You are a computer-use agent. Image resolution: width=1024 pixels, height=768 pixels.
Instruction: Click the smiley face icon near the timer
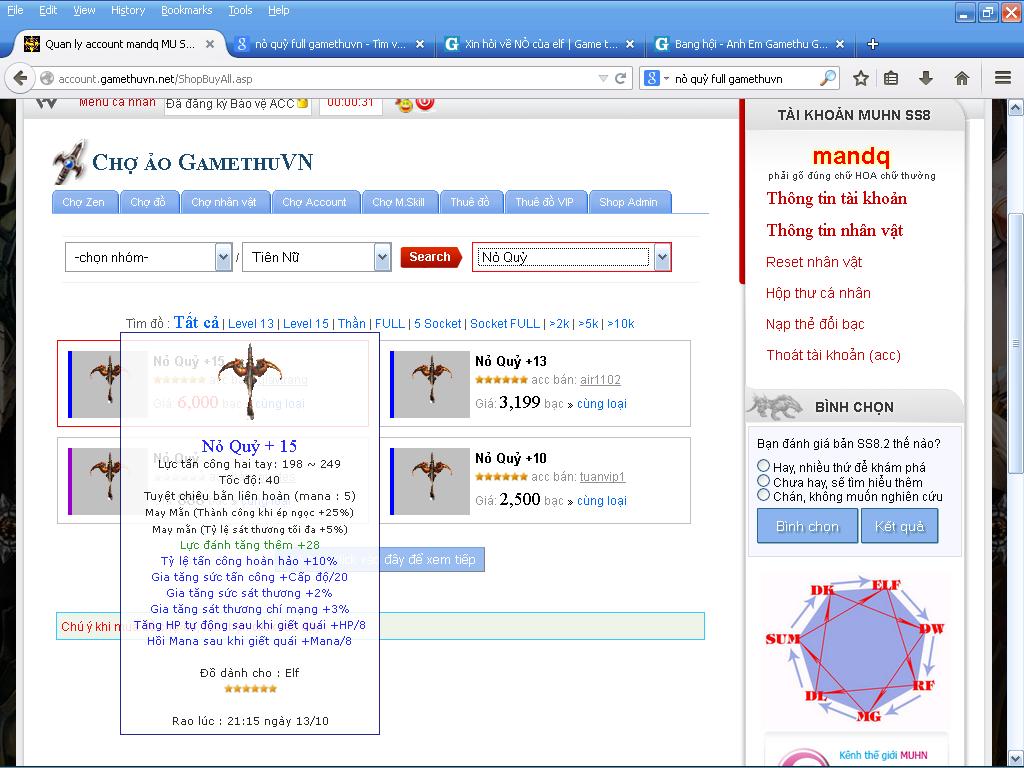point(404,104)
